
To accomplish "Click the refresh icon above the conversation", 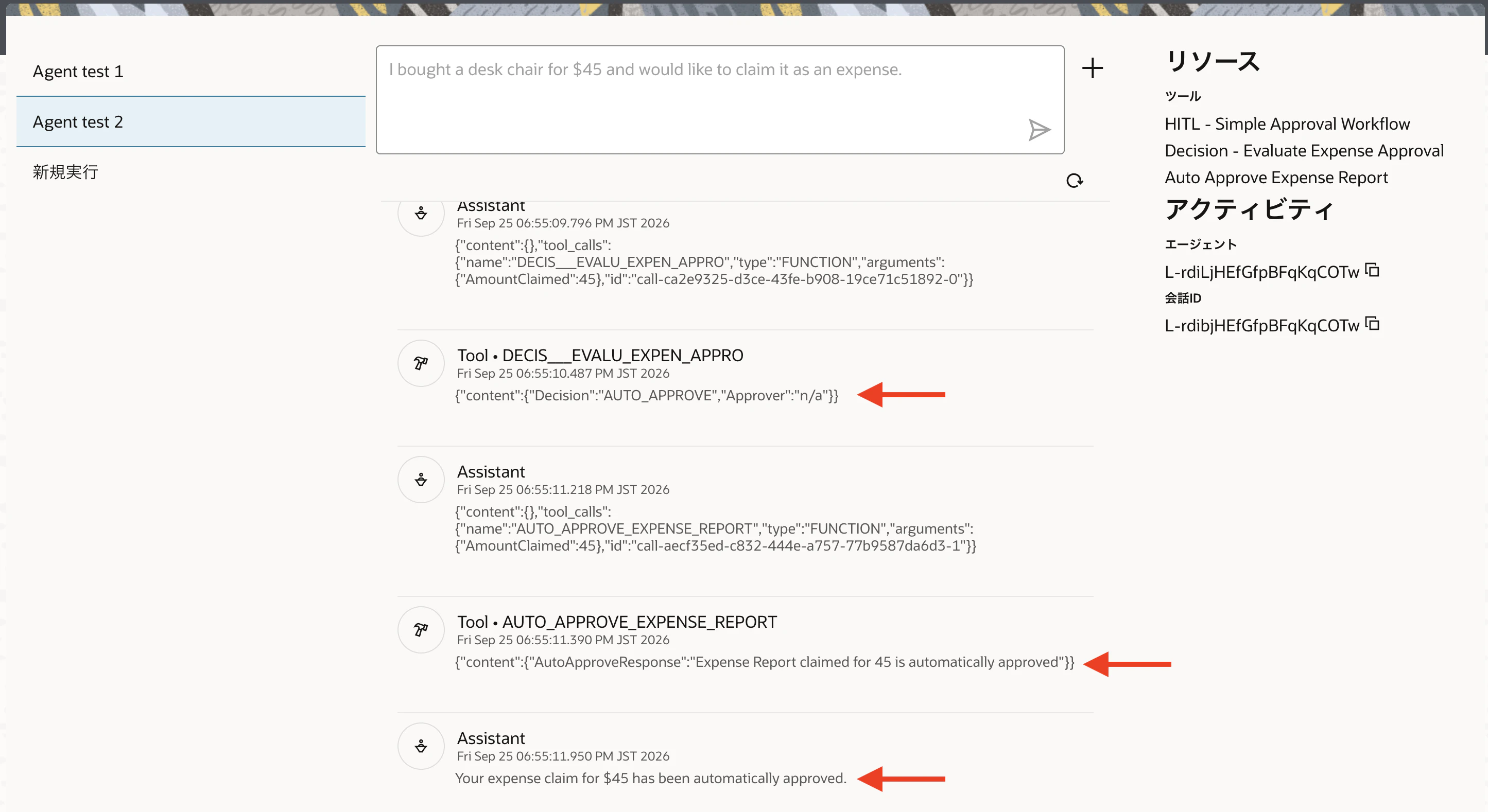I will [x=1075, y=181].
